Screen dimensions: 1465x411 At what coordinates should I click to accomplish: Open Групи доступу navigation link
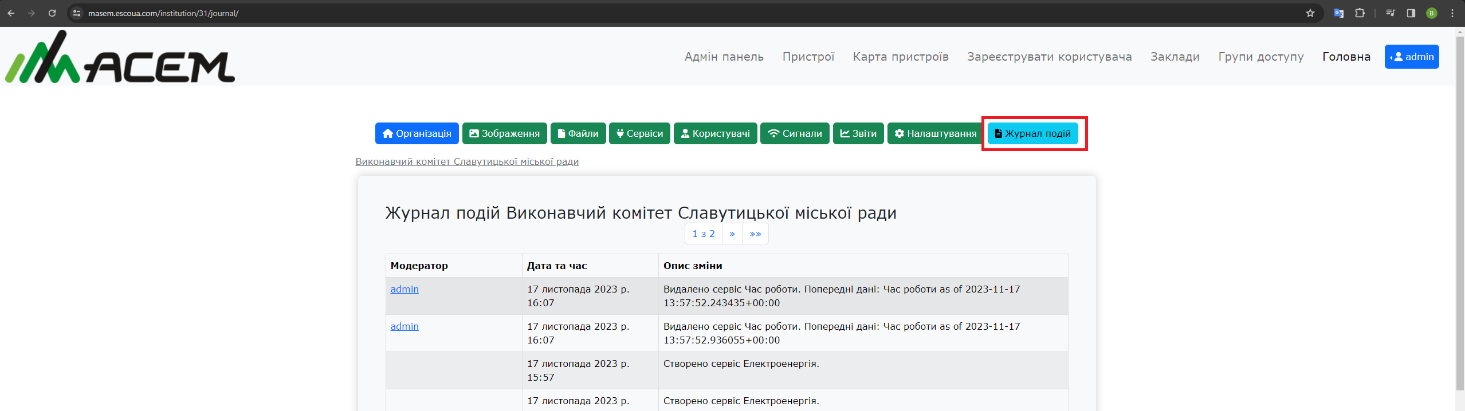1261,57
